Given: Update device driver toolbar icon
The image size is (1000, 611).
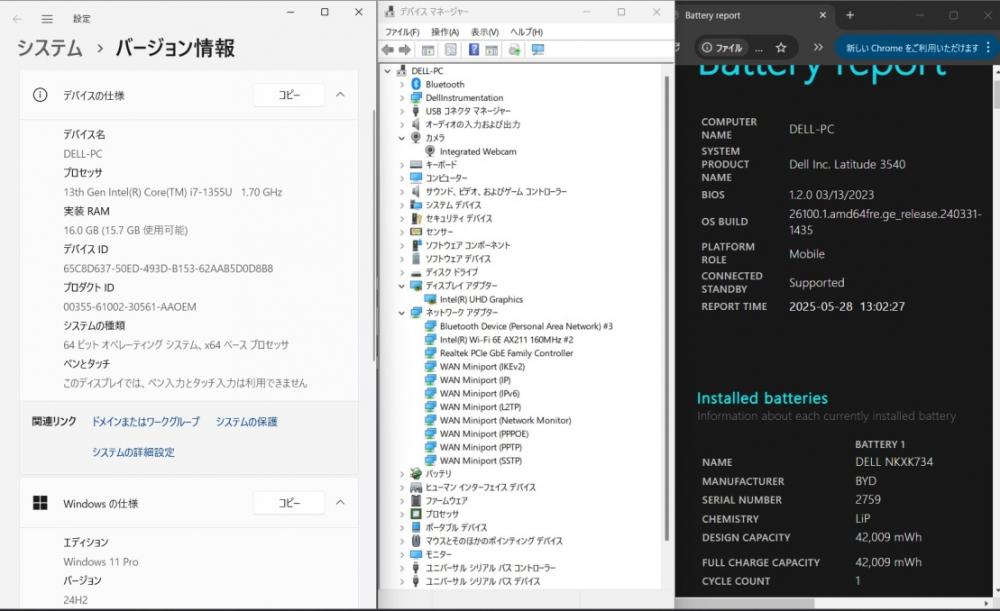Looking at the screenshot, I should 514,50.
